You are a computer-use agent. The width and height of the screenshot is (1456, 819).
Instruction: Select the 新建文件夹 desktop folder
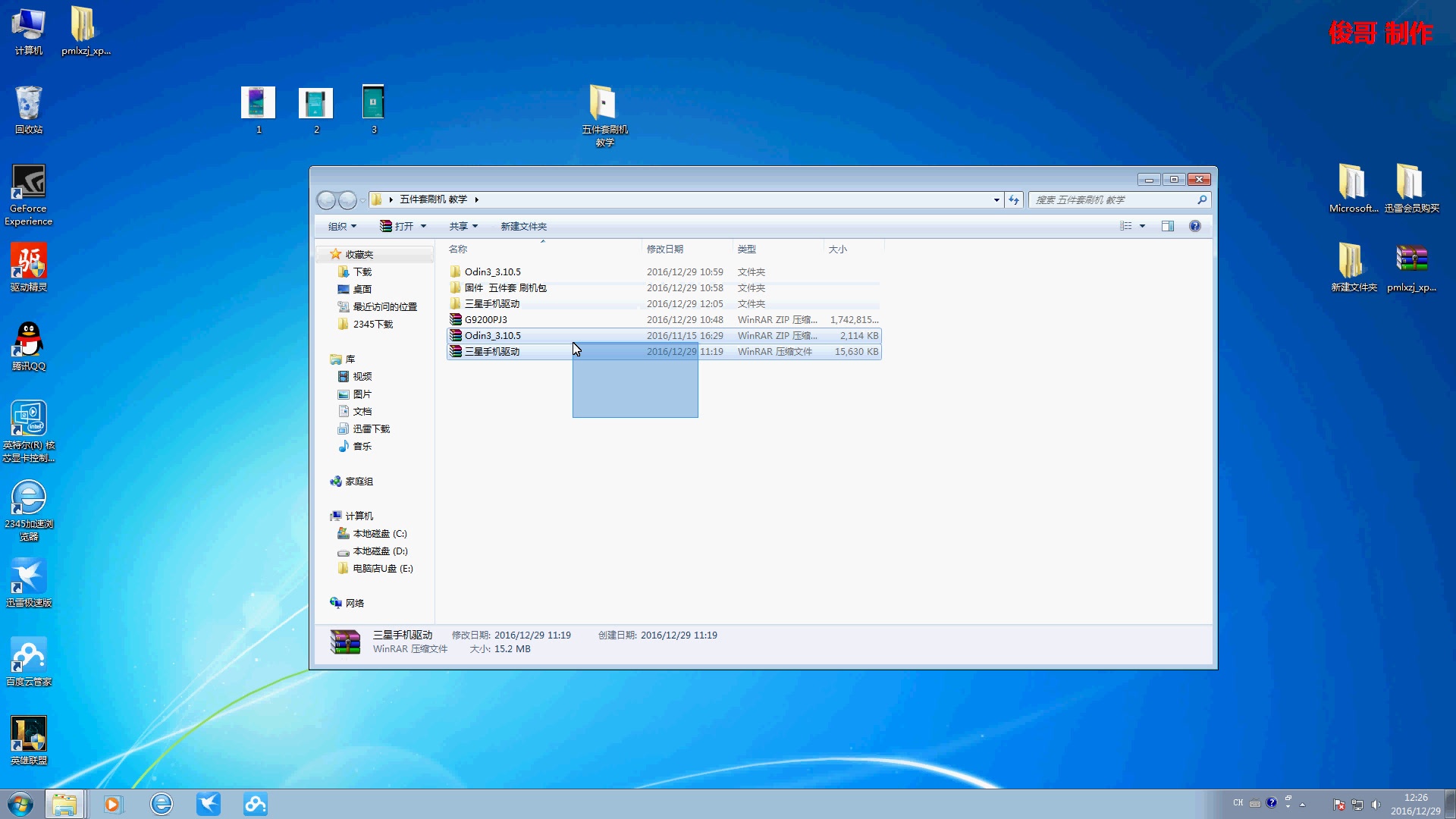coord(1354,267)
